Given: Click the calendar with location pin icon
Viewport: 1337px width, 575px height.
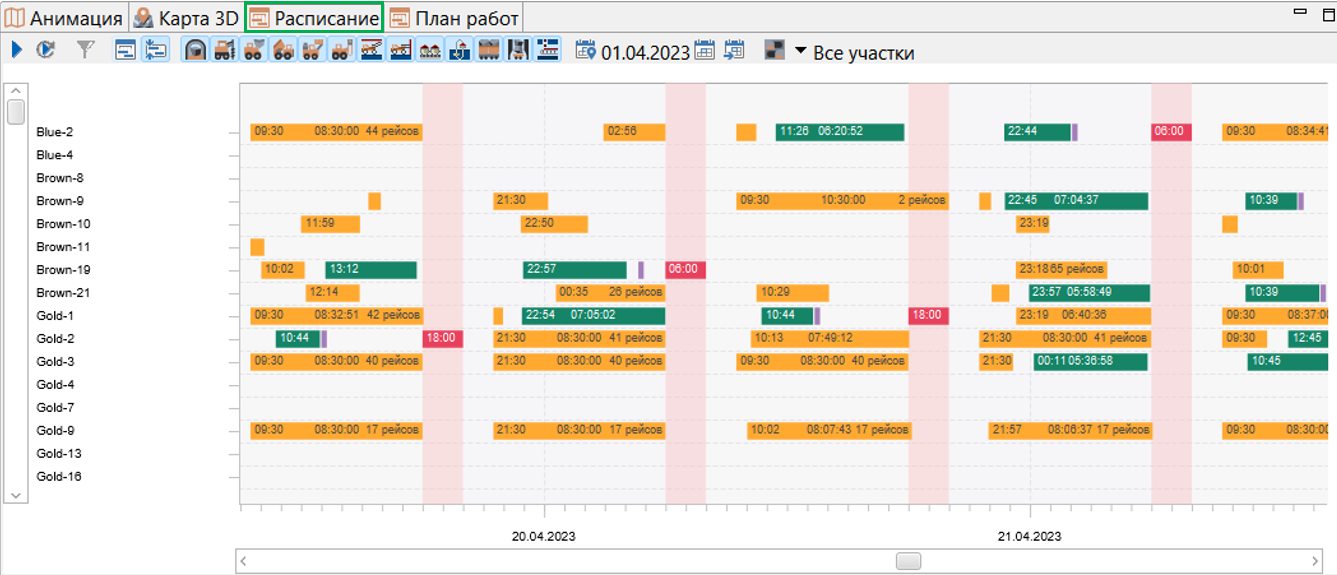Looking at the screenshot, I should pos(586,49).
